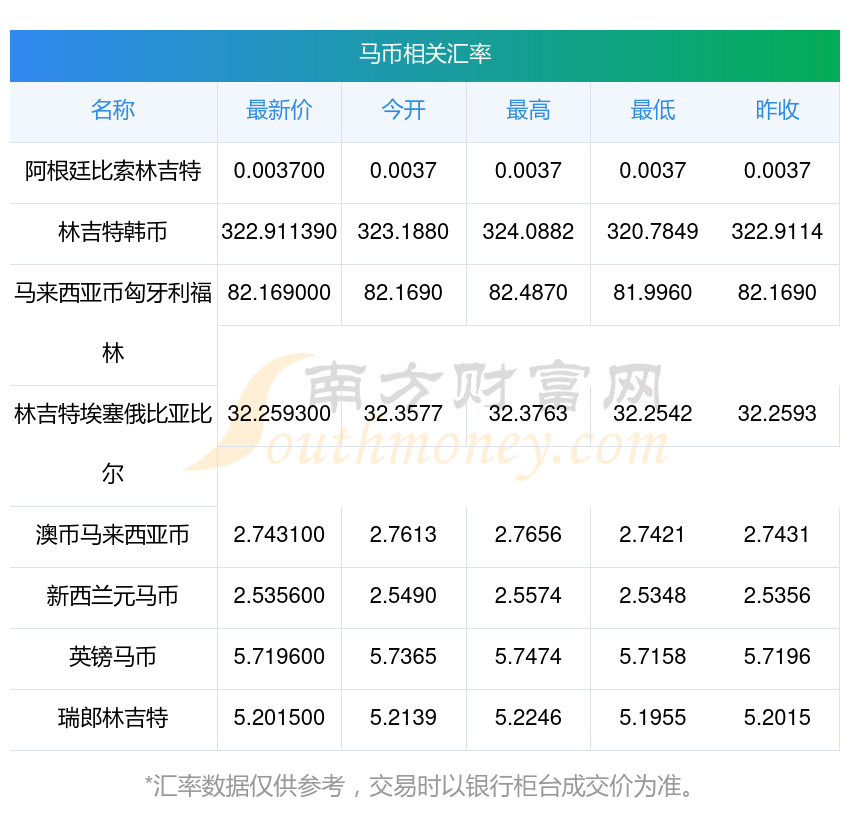Viewport: 850px width, 817px height.
Task: Click highest value 2.7656
Action: point(528,535)
